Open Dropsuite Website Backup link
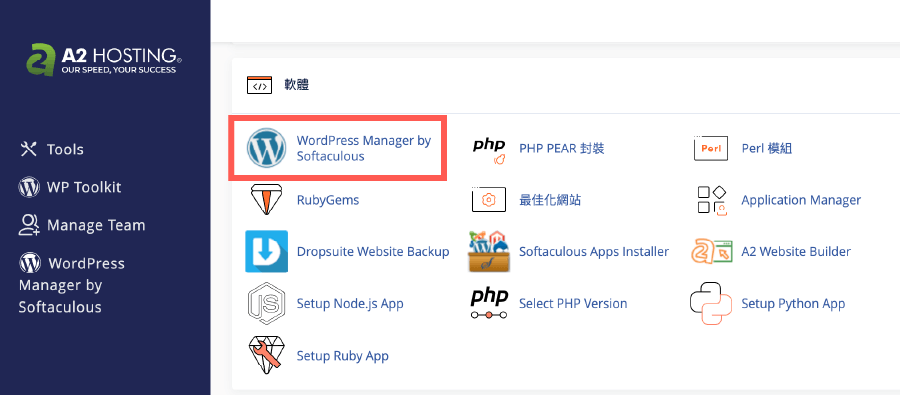The height and width of the screenshot is (395, 900). click(x=373, y=251)
